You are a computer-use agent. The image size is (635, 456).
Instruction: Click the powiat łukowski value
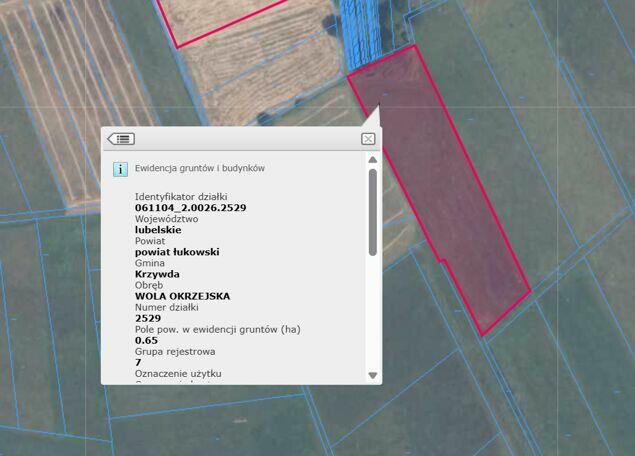177,252
